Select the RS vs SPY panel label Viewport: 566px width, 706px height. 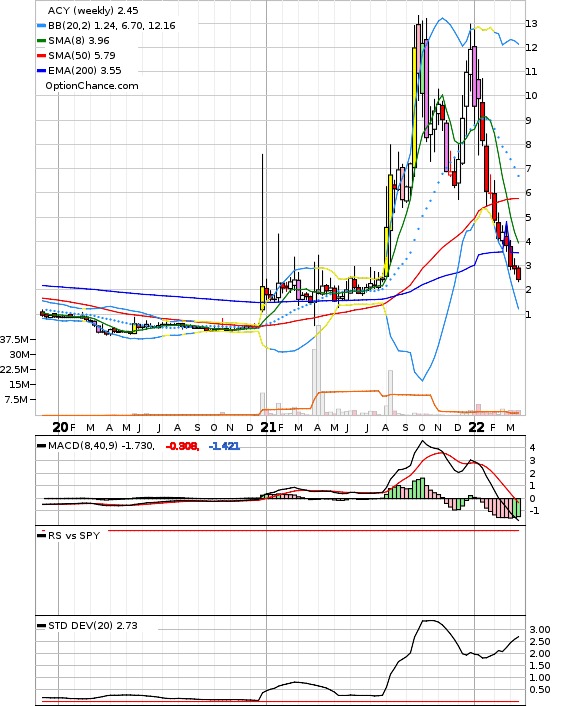[74, 535]
